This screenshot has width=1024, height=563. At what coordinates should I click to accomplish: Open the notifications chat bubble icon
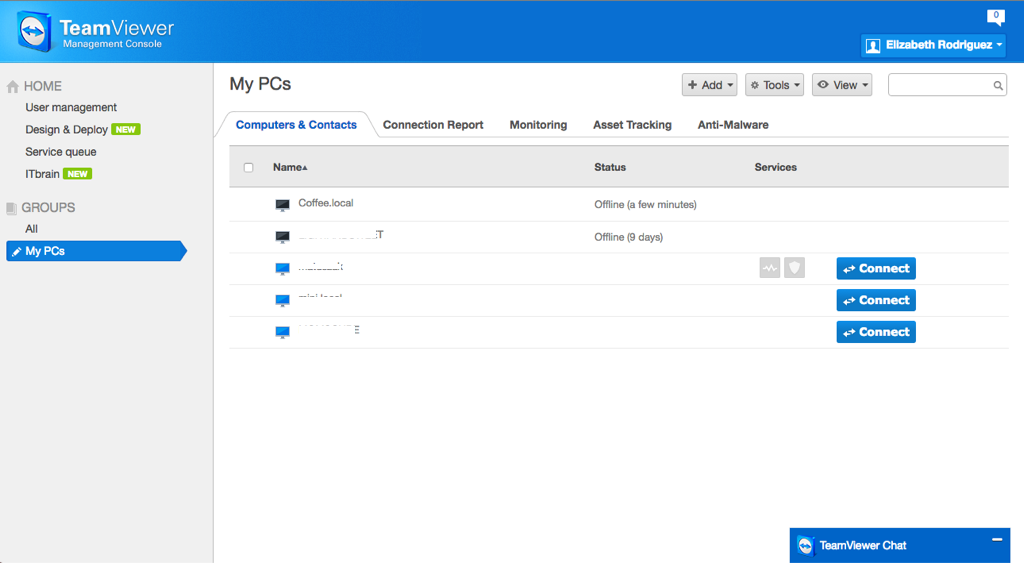[x=996, y=17]
